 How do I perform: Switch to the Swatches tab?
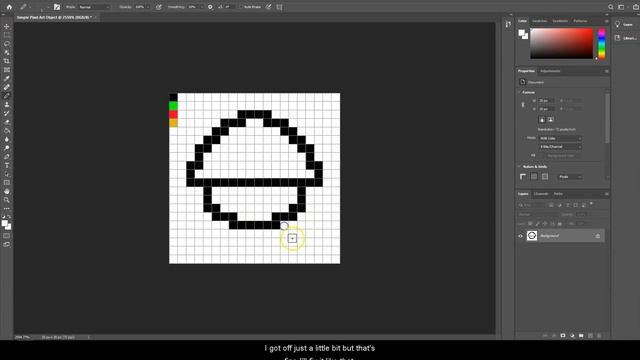(x=539, y=21)
